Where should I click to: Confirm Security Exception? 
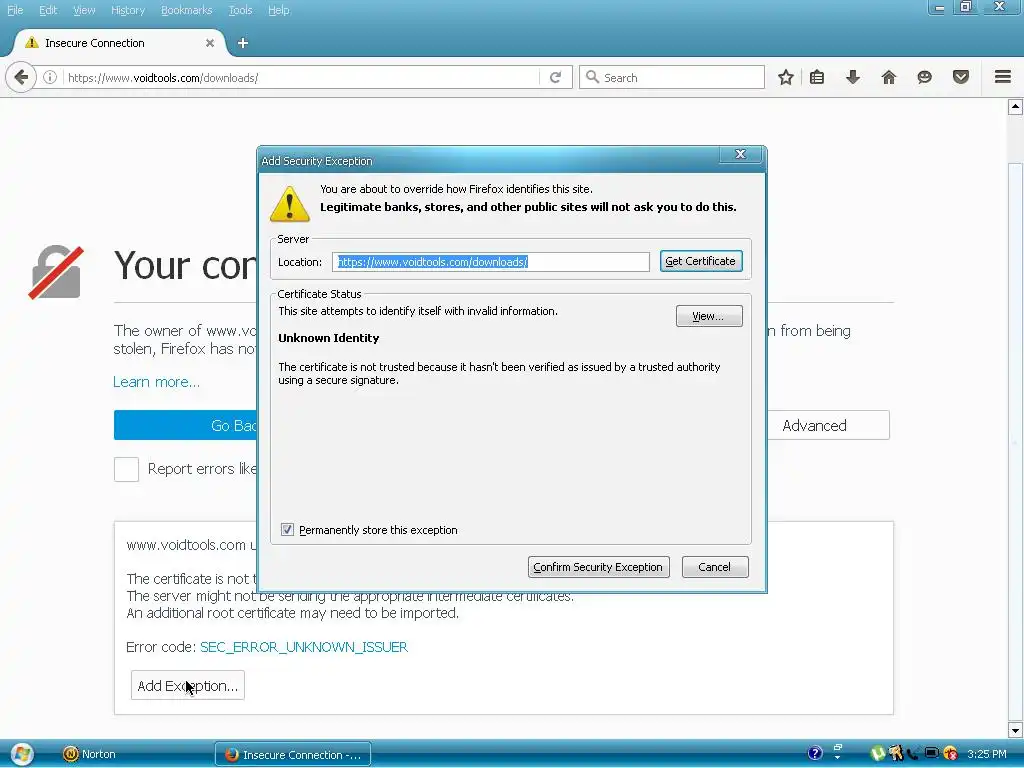pos(598,567)
